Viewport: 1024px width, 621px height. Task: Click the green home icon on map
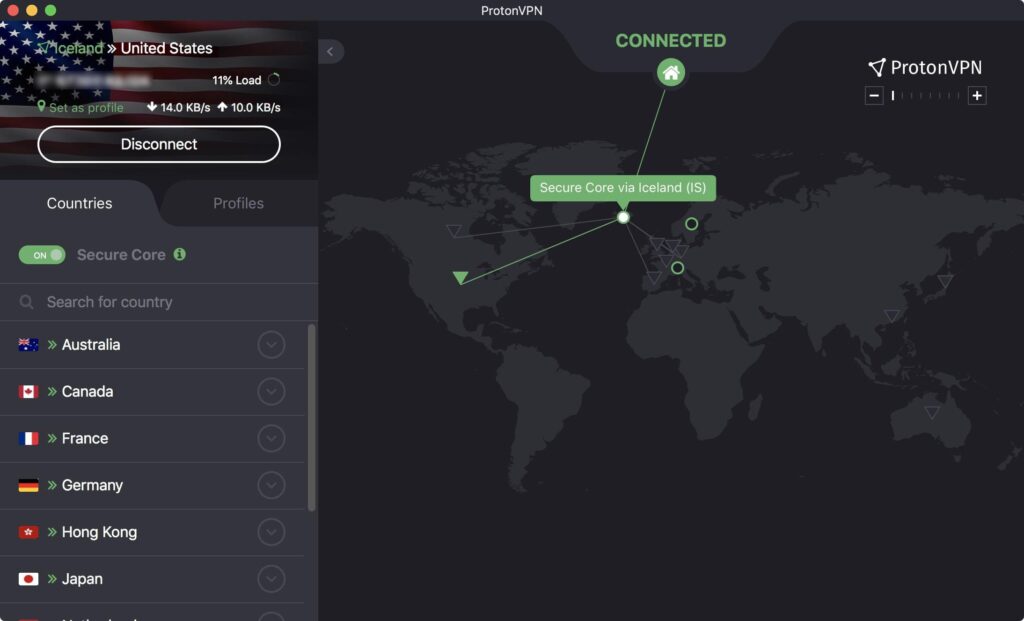pos(671,72)
